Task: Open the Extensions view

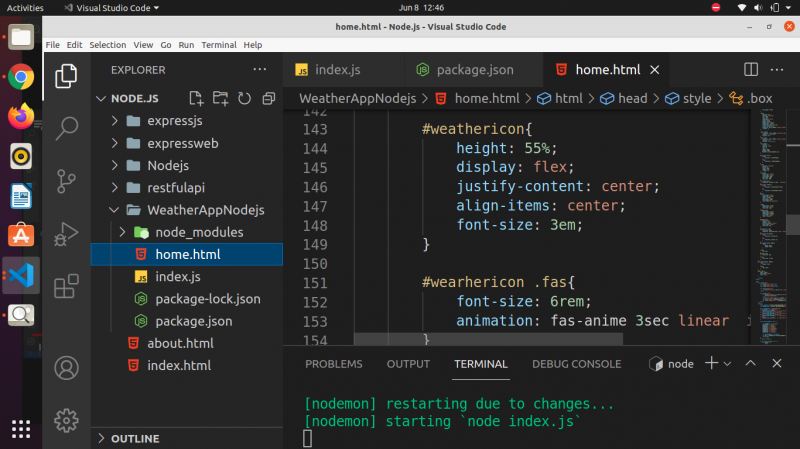Action: (66, 286)
